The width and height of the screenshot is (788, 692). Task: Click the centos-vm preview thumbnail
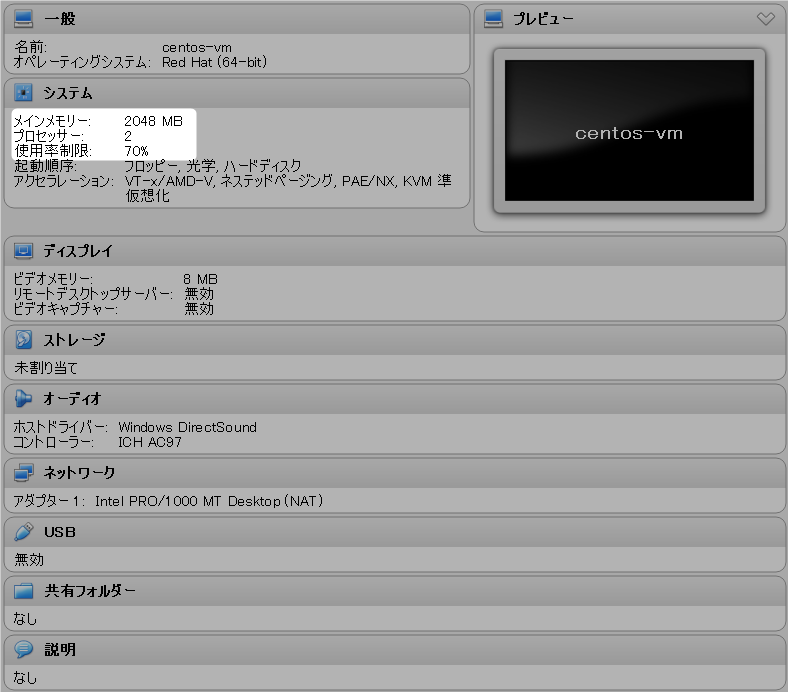point(629,131)
